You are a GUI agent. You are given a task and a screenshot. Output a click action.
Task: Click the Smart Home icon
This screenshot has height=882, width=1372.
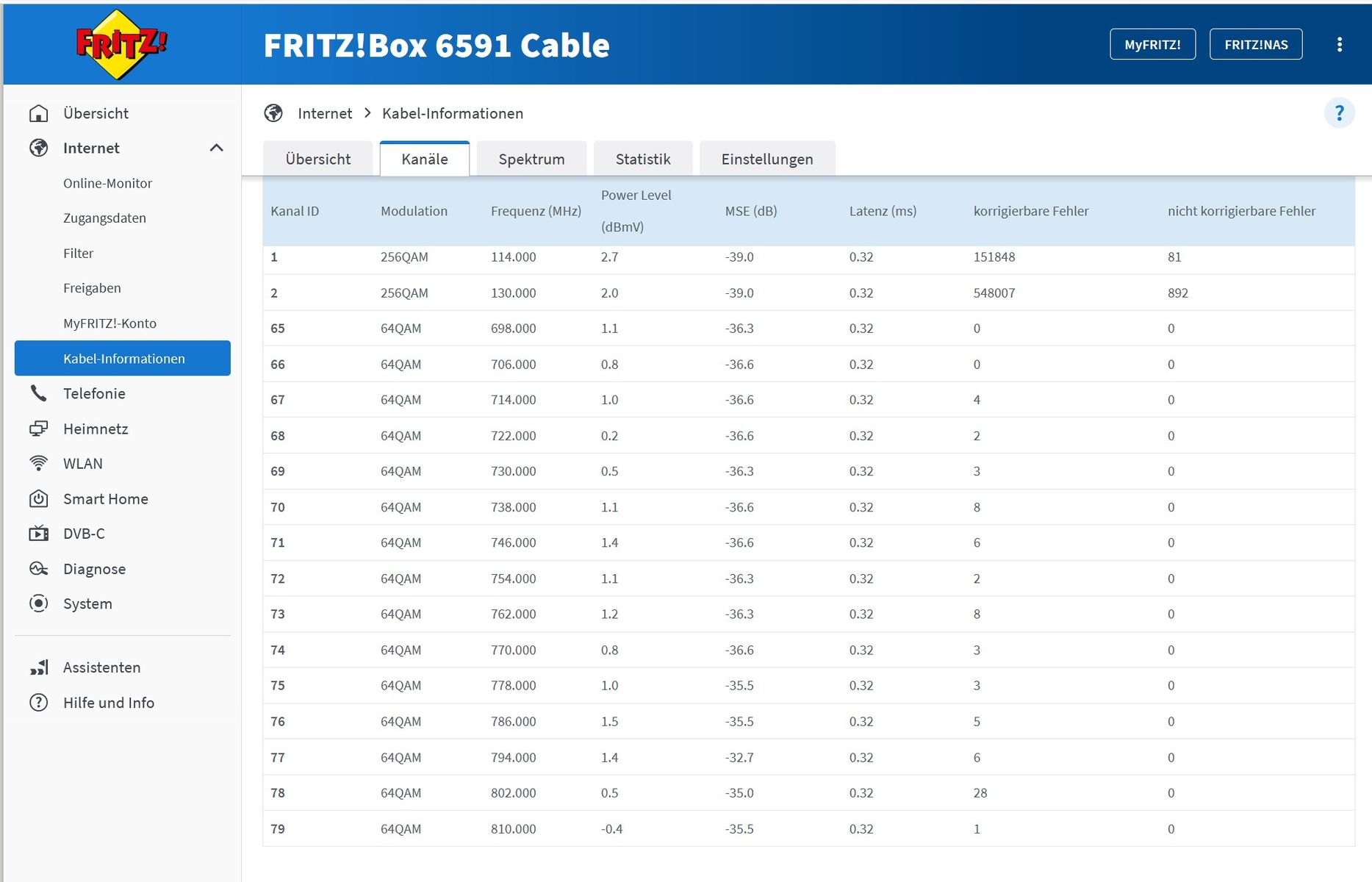(x=38, y=498)
